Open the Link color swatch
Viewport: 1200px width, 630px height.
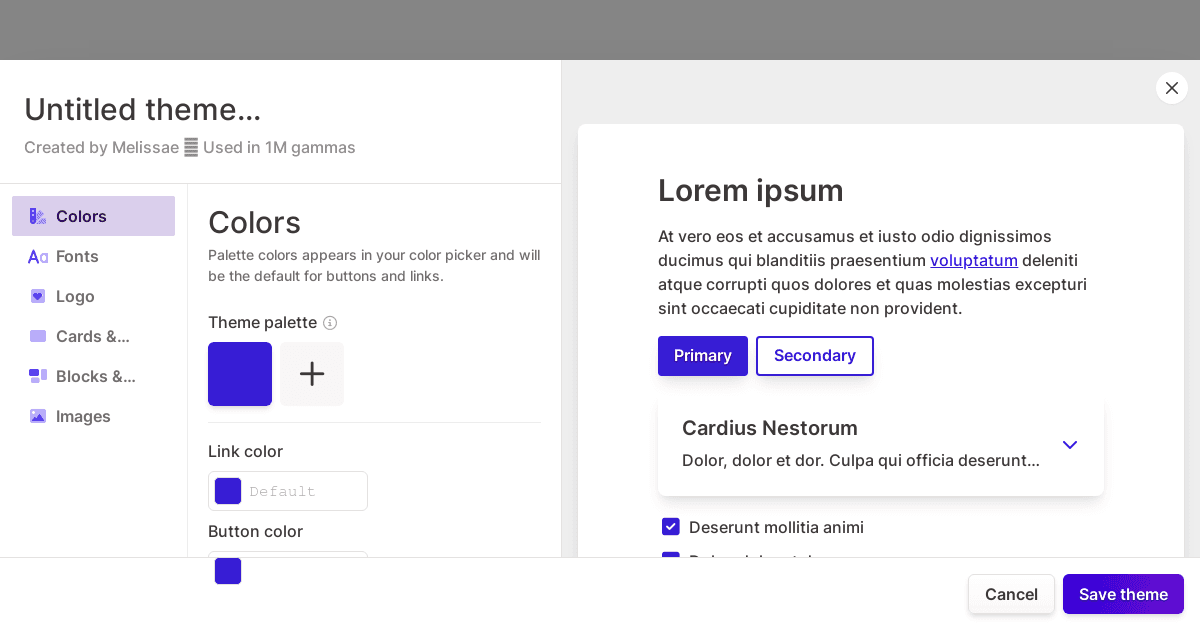click(228, 491)
